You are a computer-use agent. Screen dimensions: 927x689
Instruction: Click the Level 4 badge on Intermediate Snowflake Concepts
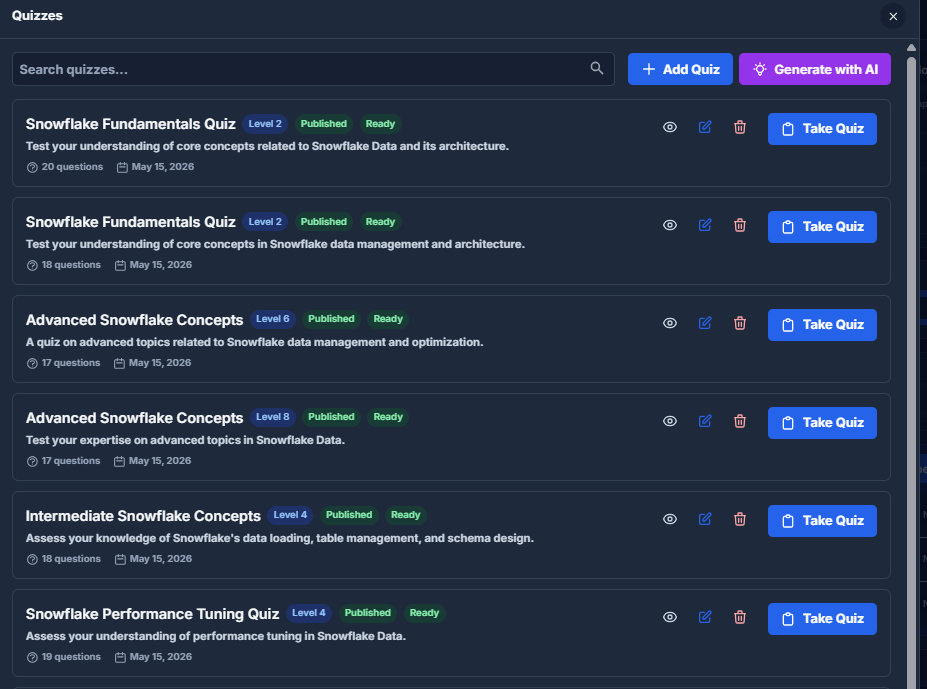(x=290, y=515)
